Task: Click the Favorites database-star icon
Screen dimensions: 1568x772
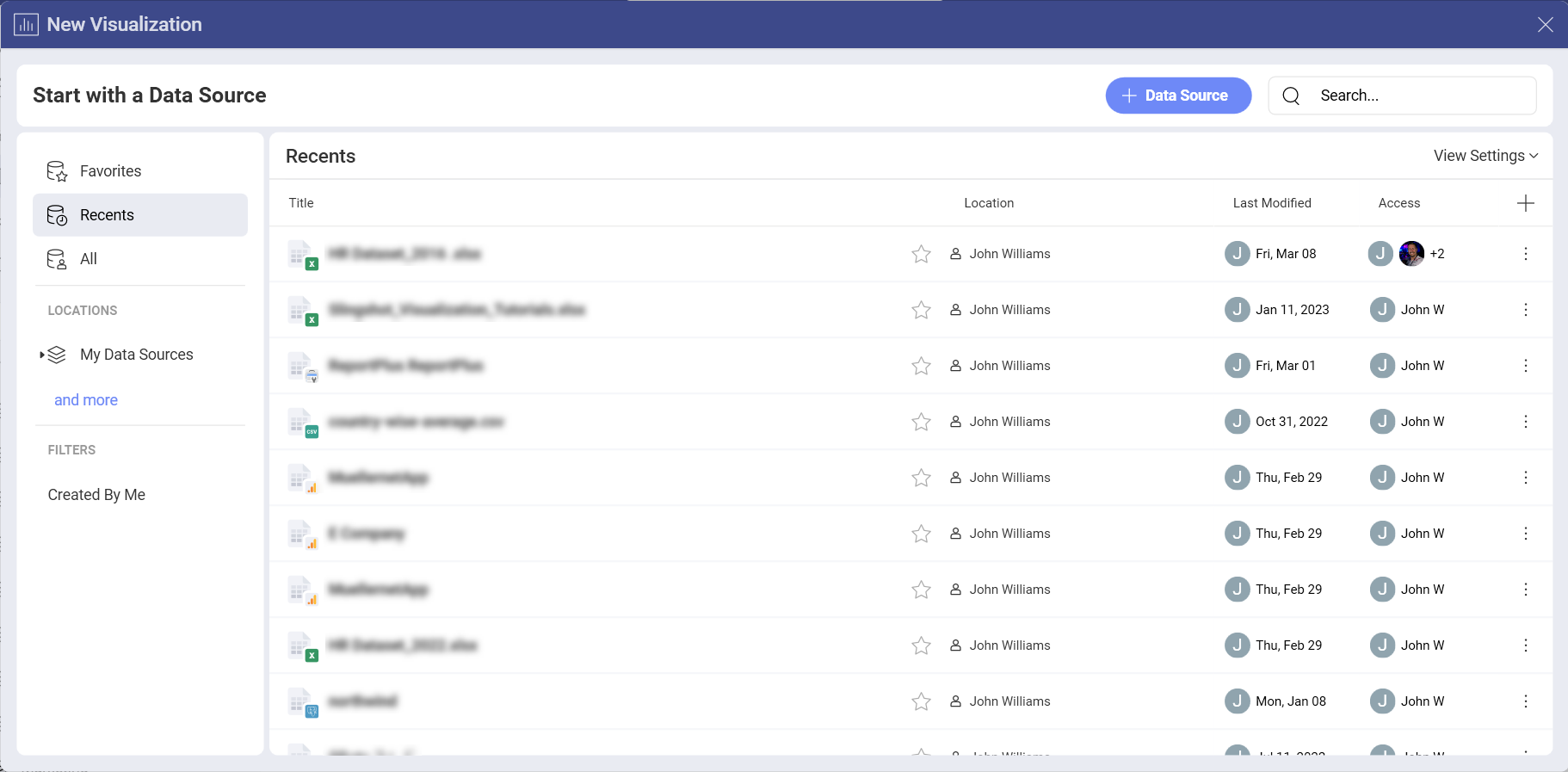Action: pyautogui.click(x=57, y=171)
